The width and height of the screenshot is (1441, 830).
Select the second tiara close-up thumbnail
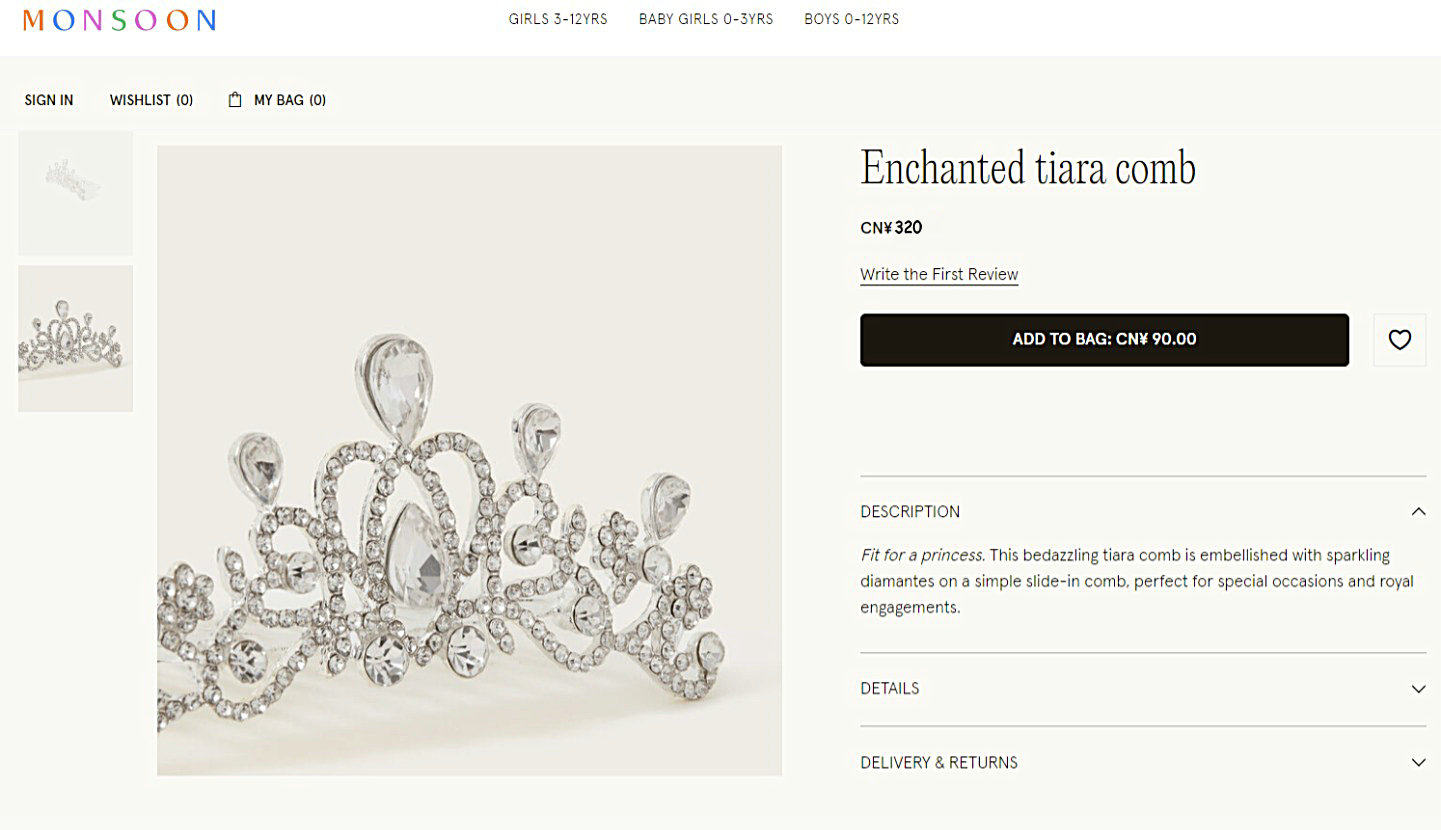click(x=75, y=338)
